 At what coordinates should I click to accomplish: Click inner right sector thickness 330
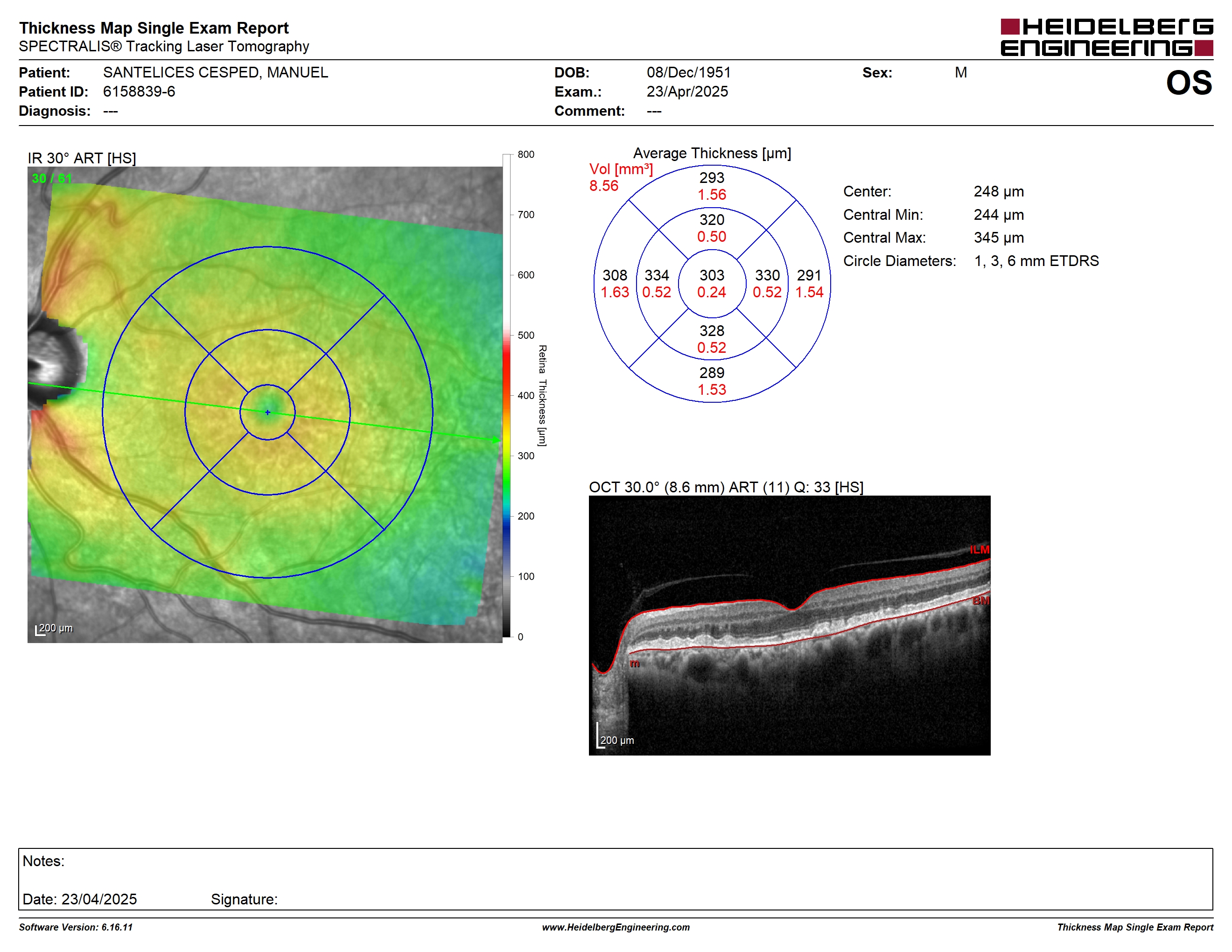pos(767,275)
